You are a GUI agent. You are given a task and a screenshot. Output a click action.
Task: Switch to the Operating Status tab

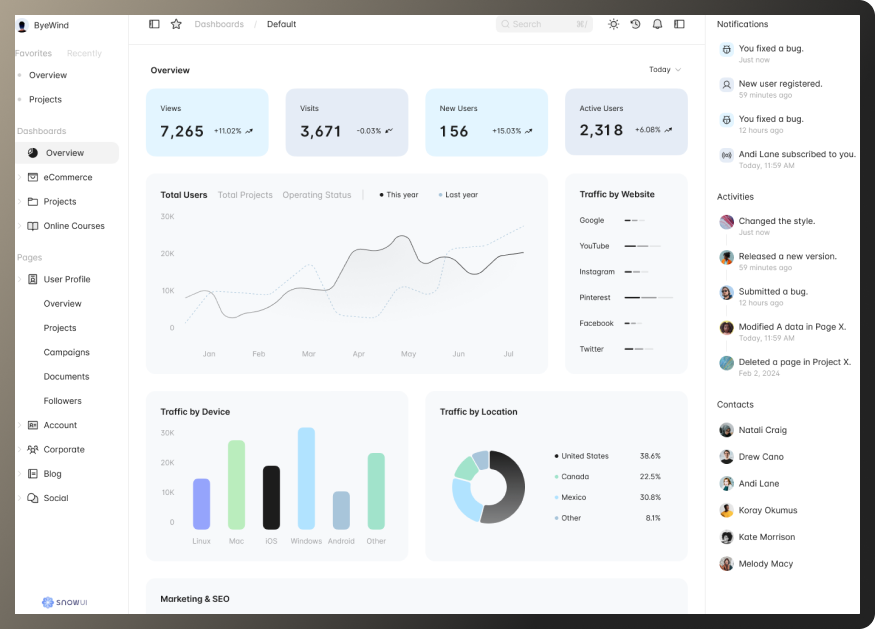coord(316,195)
